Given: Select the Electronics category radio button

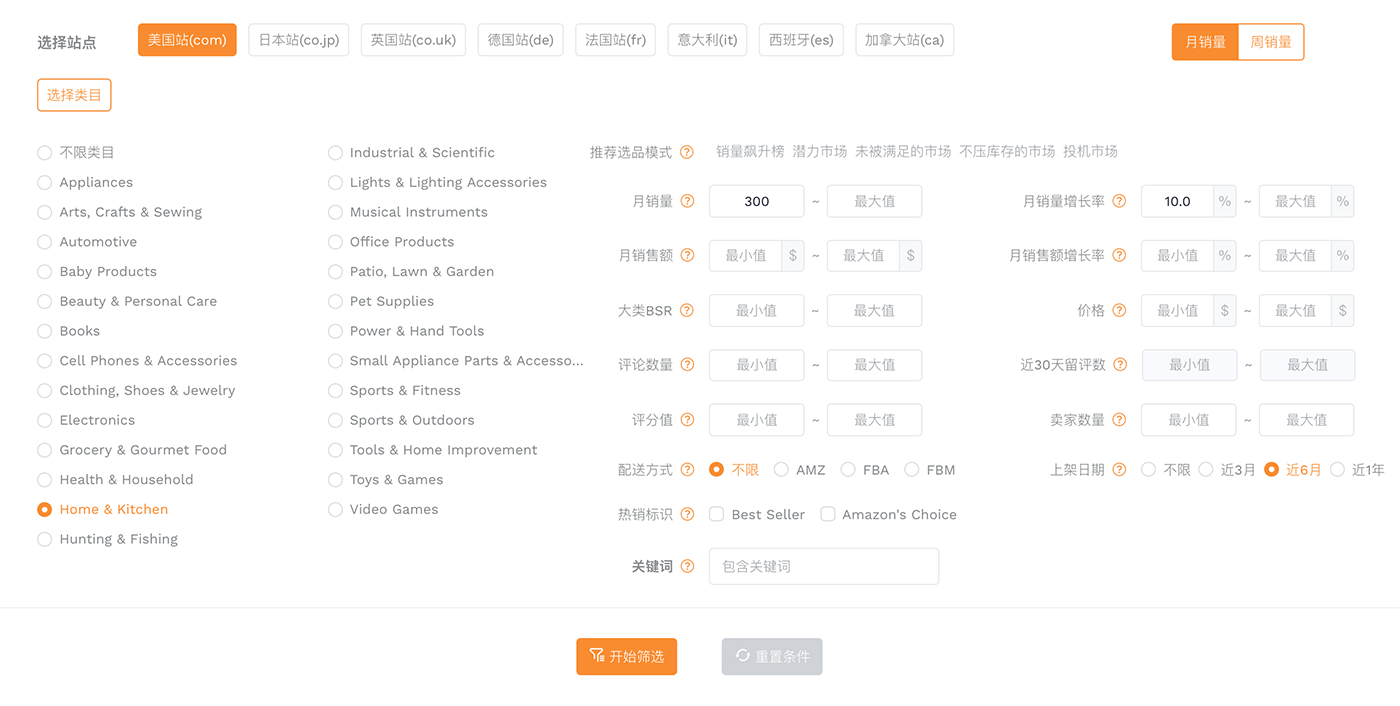Looking at the screenshot, I should point(44,420).
